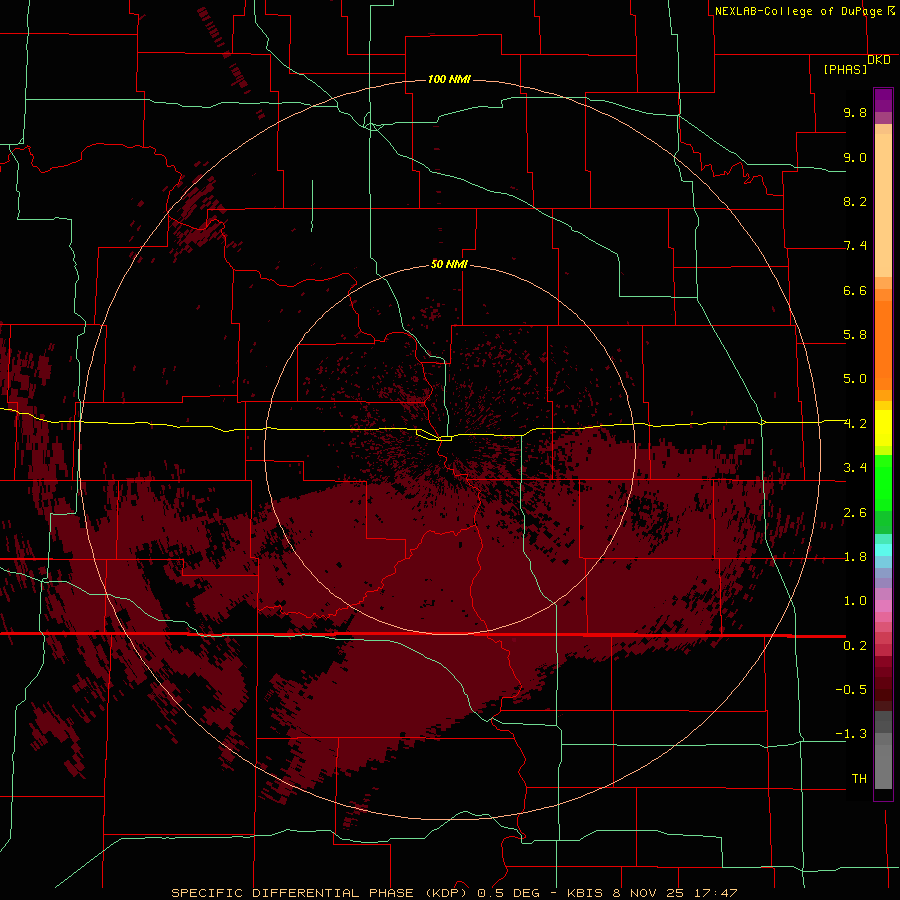
Task: Click the TH label at the legend bottom
Action: [x=859, y=779]
